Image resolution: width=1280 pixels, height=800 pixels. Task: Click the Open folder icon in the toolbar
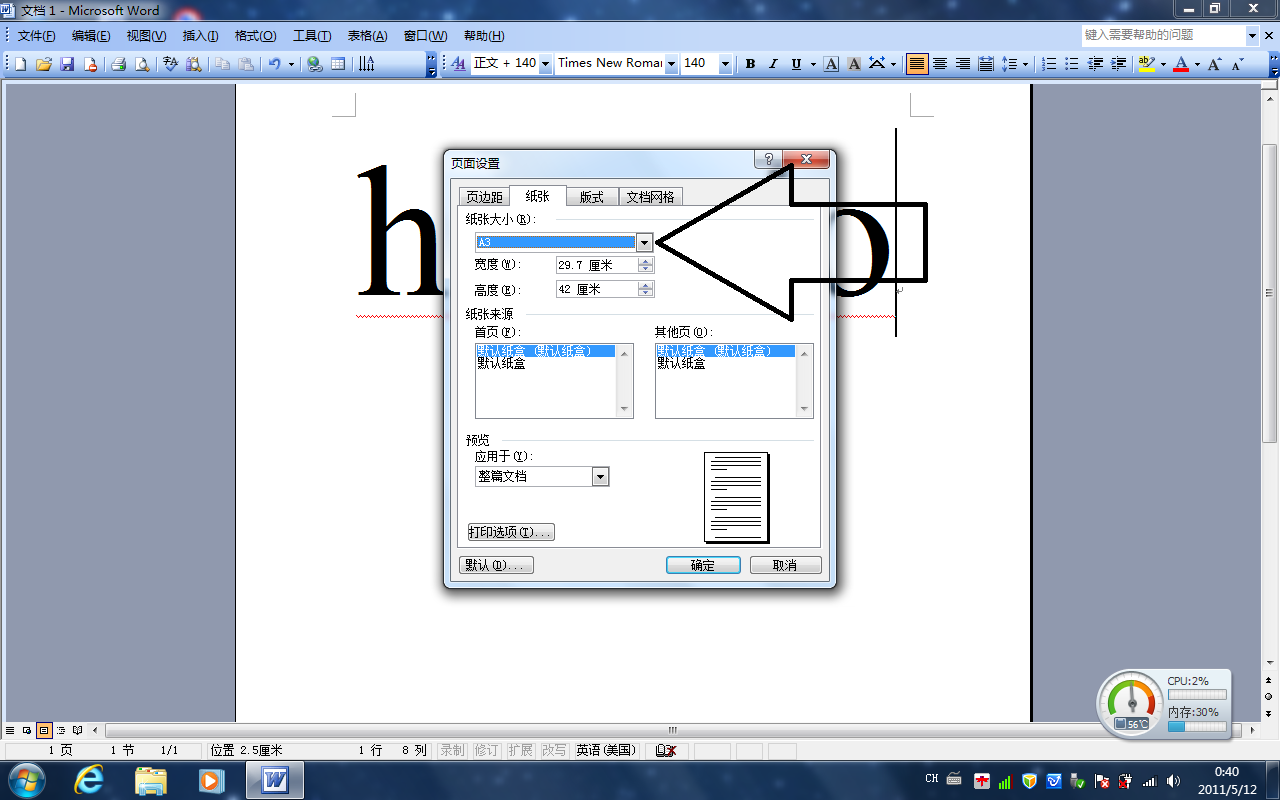click(43, 64)
